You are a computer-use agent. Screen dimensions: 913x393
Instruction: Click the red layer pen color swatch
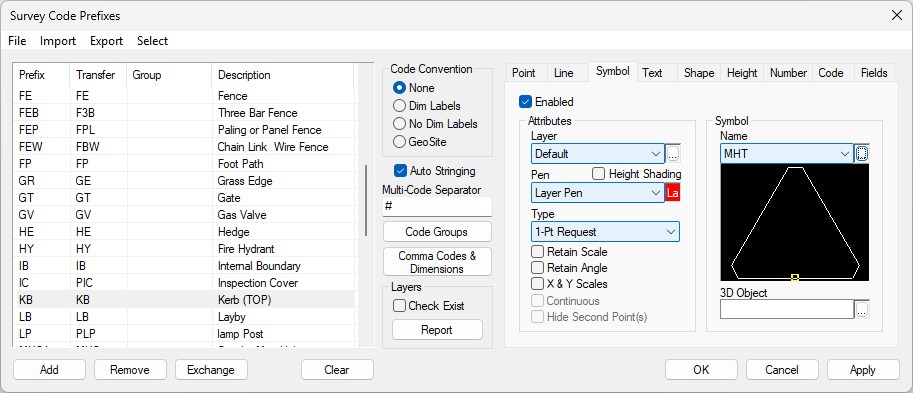tap(673, 193)
